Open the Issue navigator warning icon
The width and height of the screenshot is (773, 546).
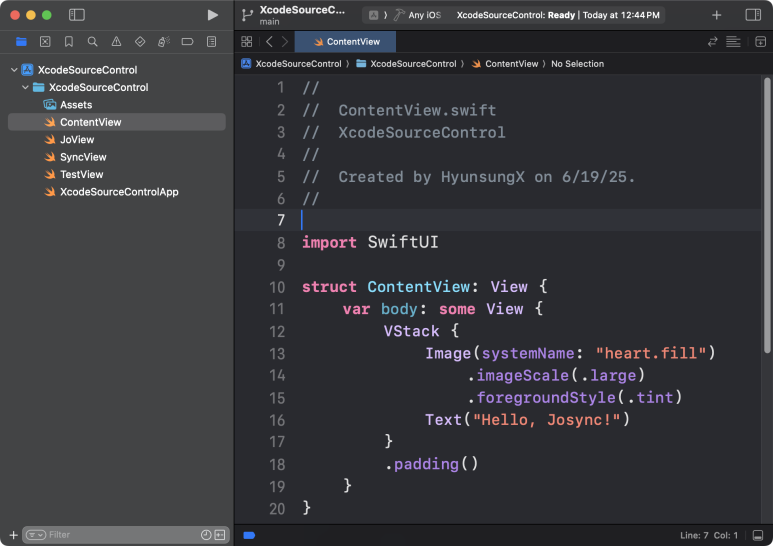click(x=116, y=42)
